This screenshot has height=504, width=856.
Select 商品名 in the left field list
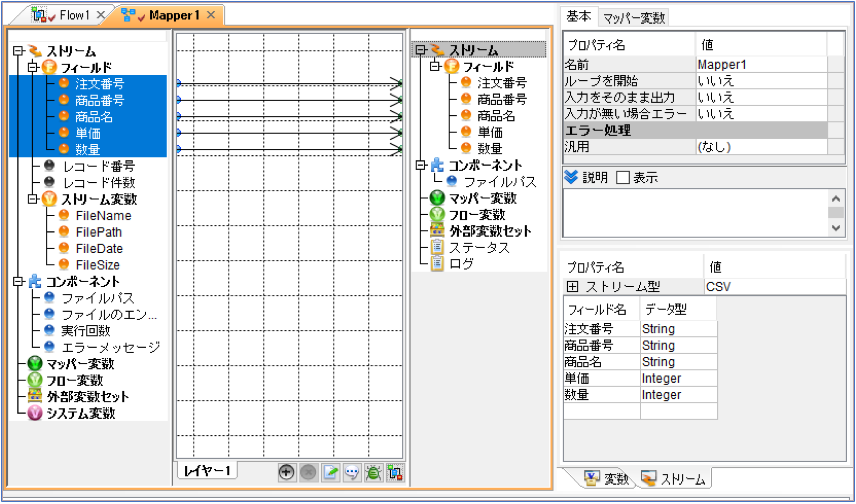[x=94, y=117]
